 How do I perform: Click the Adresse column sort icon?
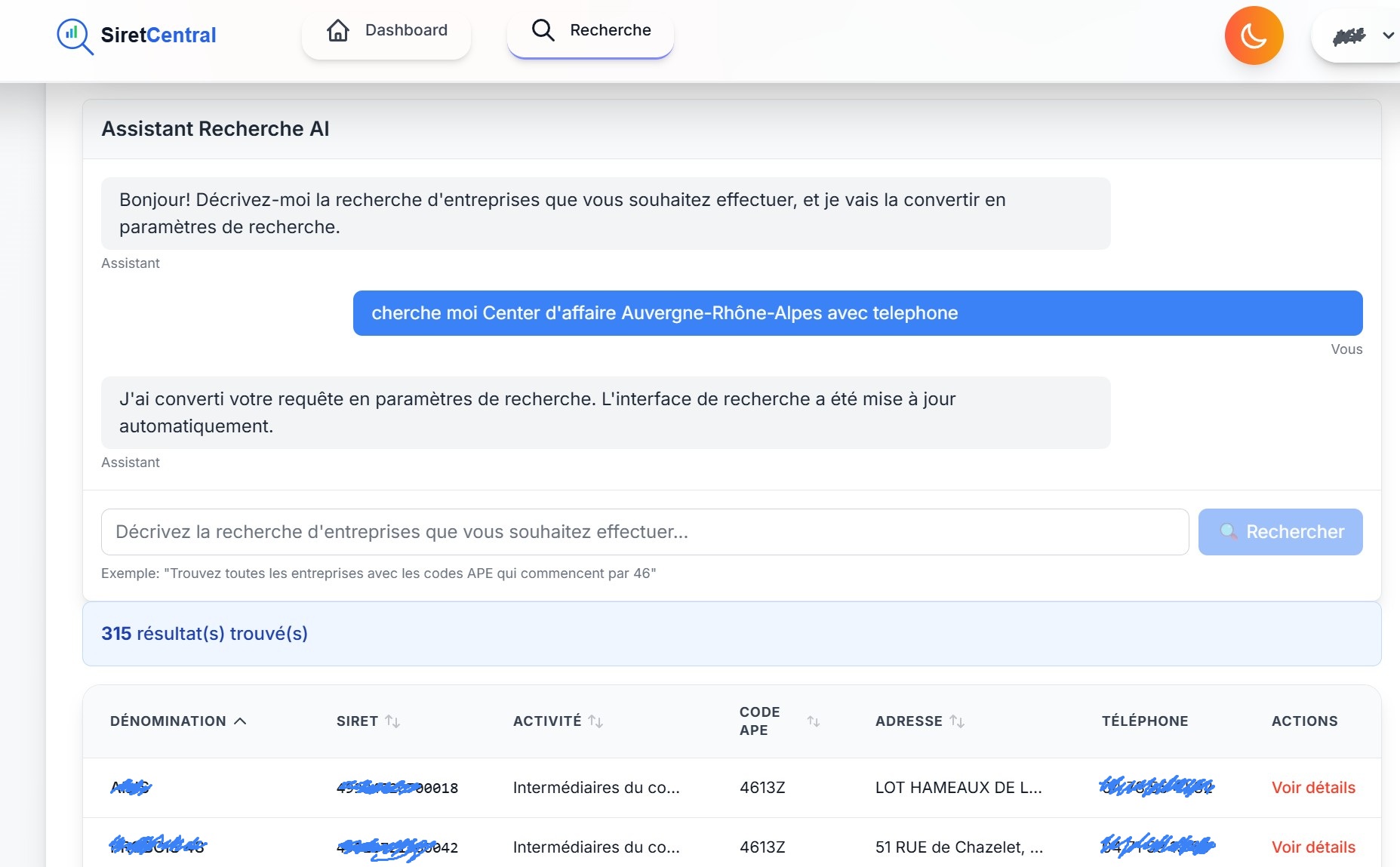click(957, 721)
